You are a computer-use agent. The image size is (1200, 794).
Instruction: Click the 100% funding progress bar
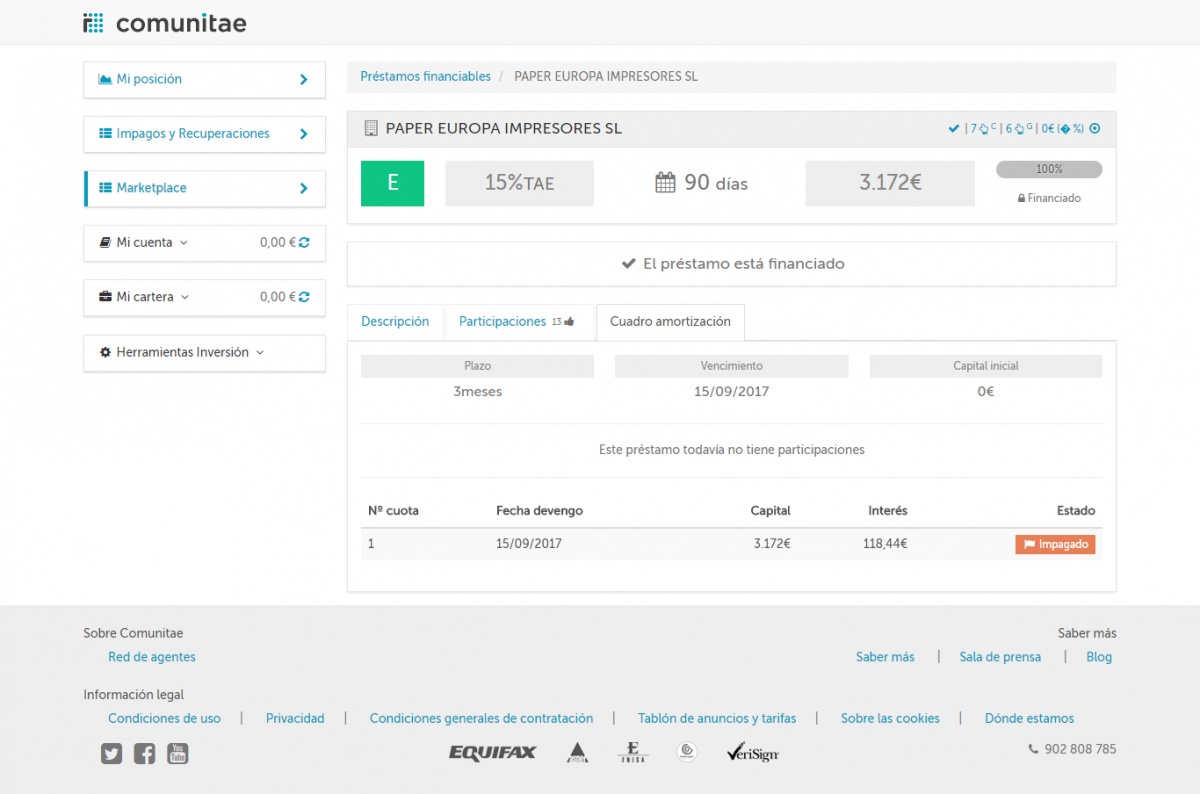pyautogui.click(x=1049, y=170)
